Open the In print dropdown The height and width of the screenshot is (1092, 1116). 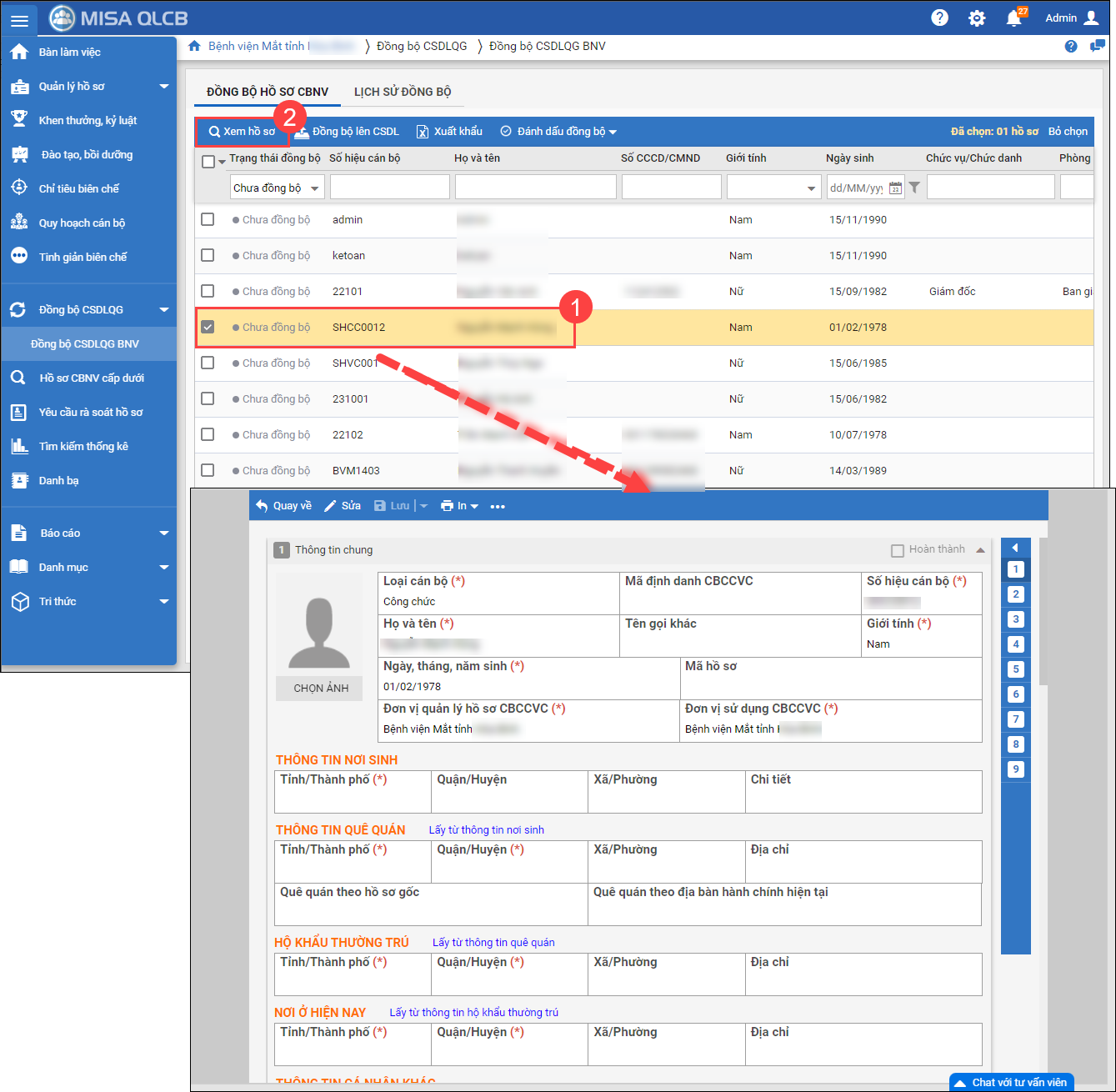[x=459, y=506]
